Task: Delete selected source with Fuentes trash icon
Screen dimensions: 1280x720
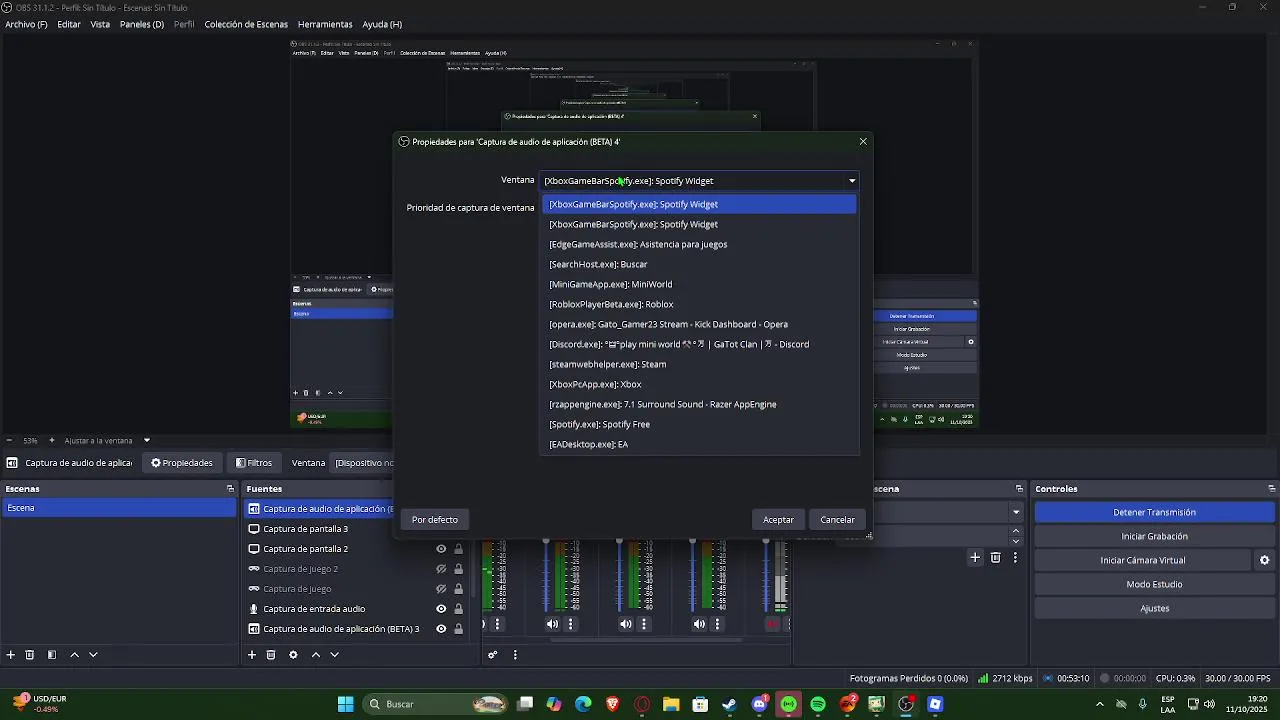Action: click(x=271, y=655)
